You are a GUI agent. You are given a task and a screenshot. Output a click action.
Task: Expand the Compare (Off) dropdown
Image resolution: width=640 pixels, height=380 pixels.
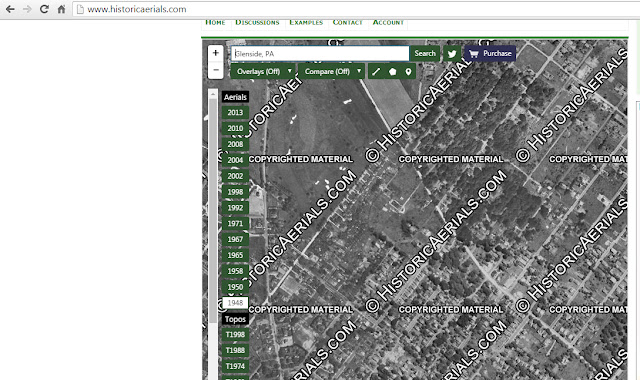click(x=331, y=71)
